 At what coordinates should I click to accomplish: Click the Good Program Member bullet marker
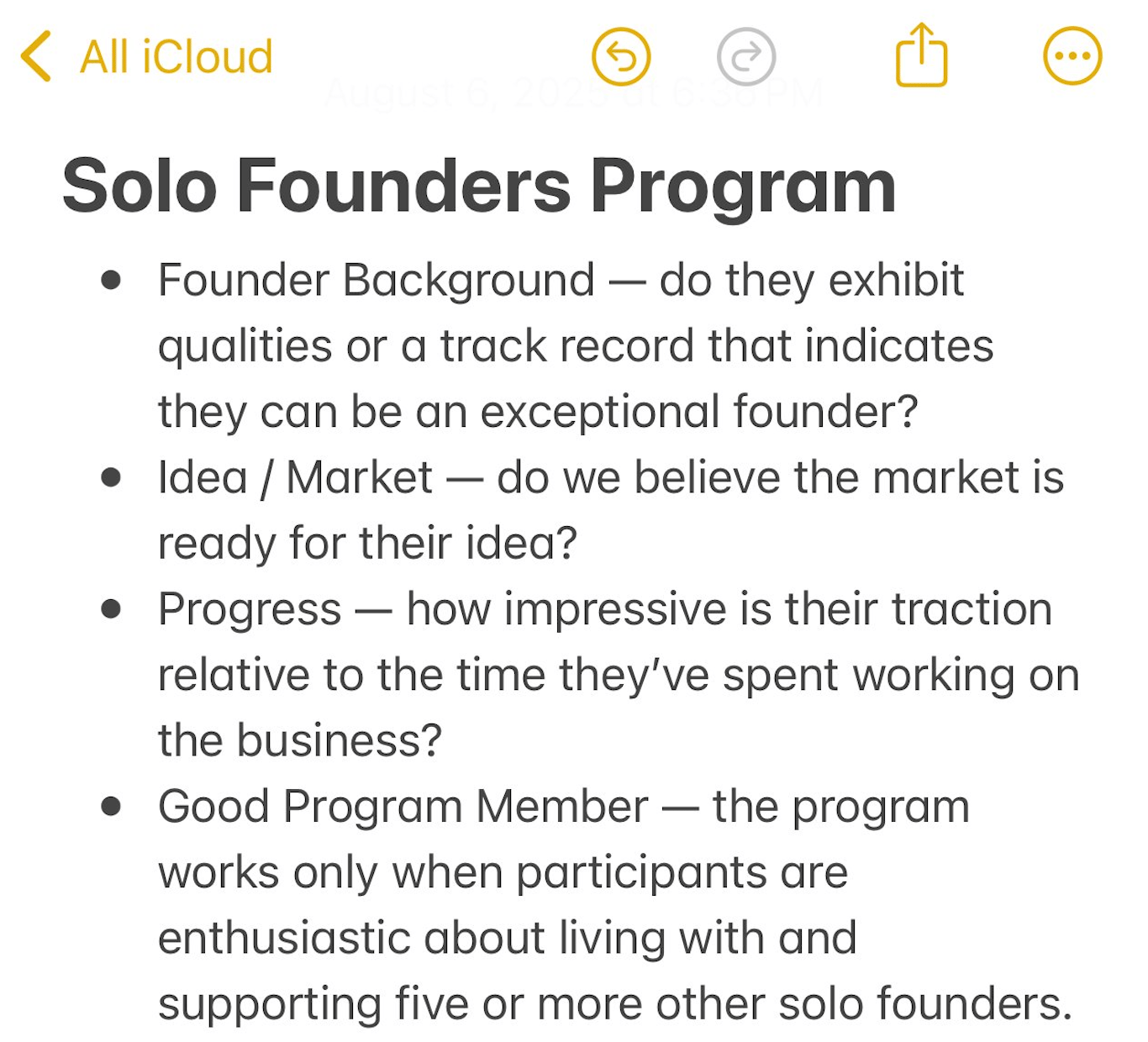pyautogui.click(x=111, y=807)
